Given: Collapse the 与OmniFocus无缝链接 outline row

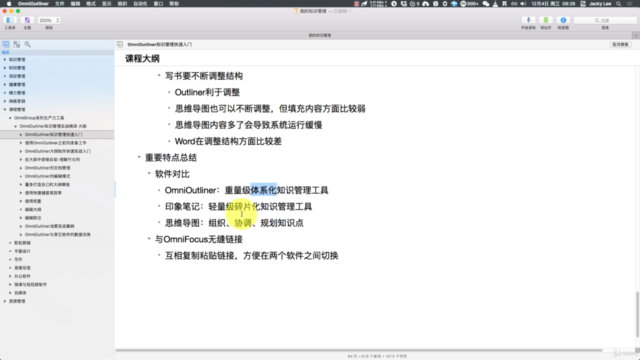Looking at the screenshot, I should click(149, 239).
